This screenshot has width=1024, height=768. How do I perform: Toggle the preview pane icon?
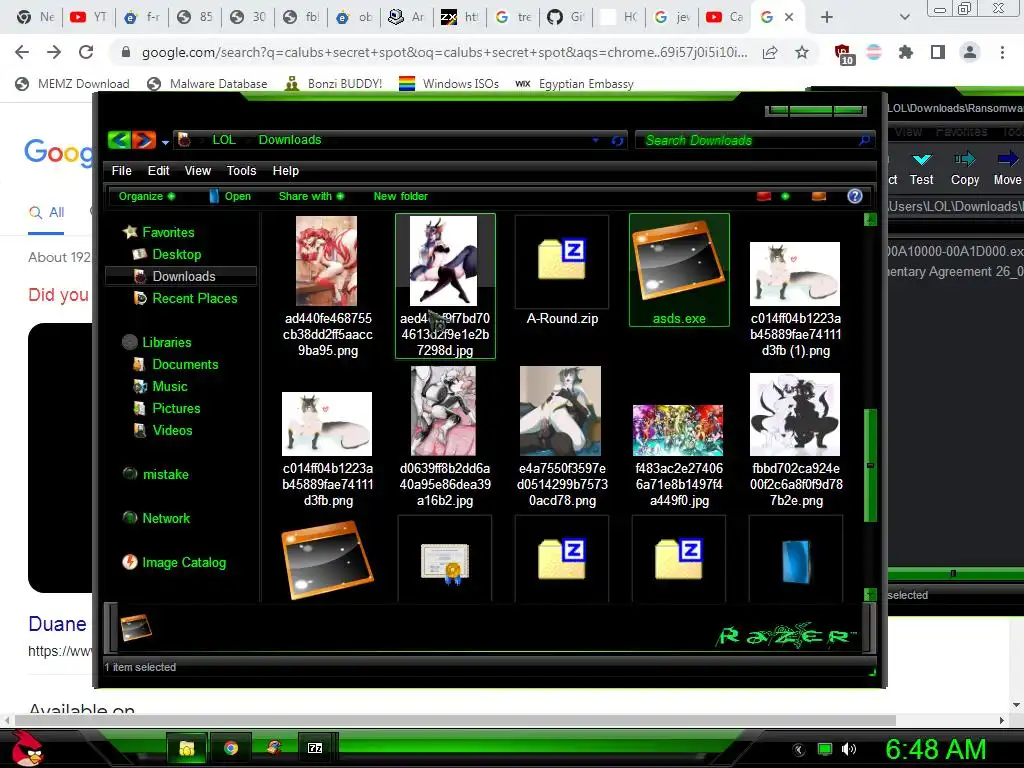[818, 196]
